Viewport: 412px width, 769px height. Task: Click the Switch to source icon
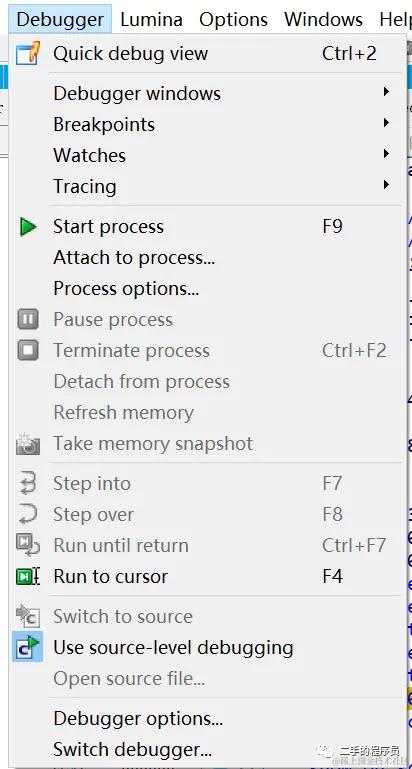(28, 616)
